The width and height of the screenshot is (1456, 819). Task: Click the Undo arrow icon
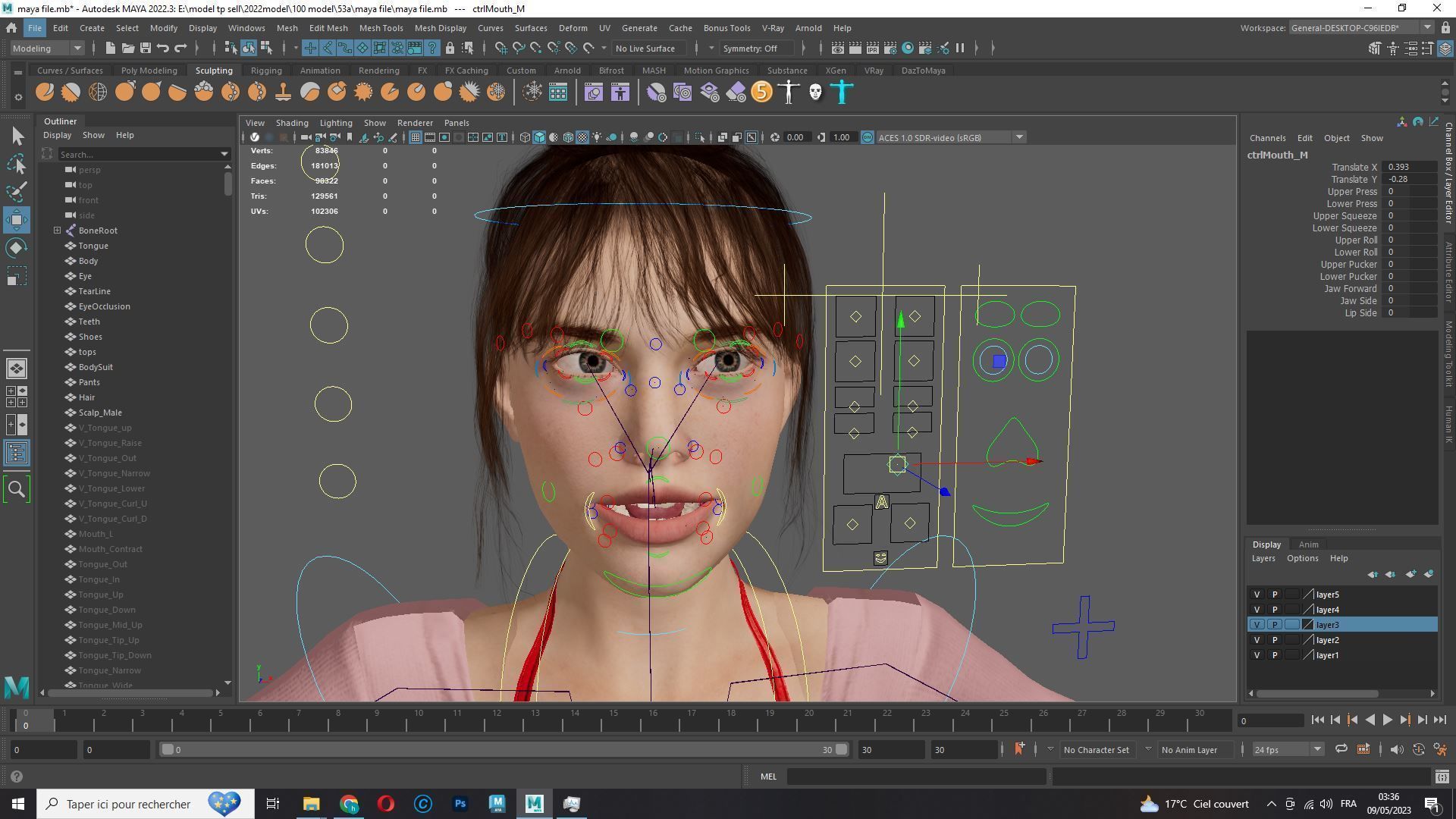[163, 49]
